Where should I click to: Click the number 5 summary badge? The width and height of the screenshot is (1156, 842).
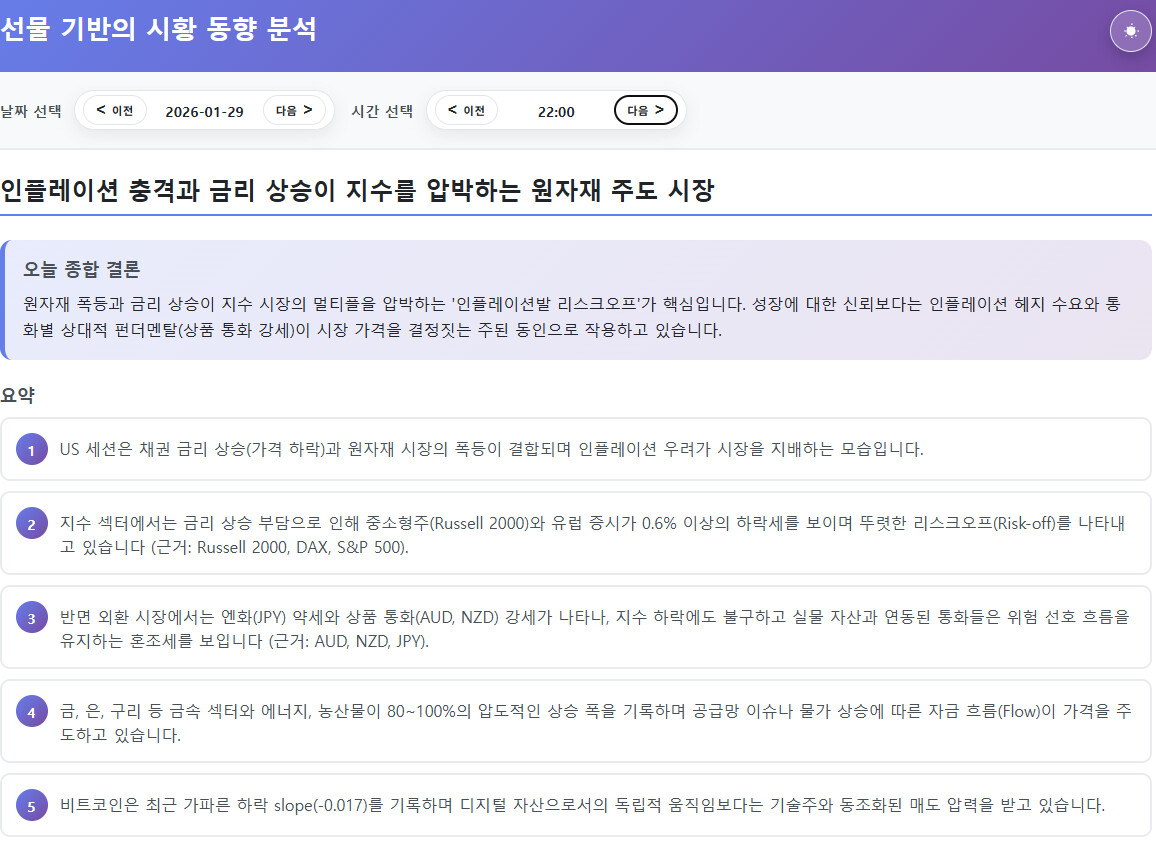pyautogui.click(x=32, y=805)
